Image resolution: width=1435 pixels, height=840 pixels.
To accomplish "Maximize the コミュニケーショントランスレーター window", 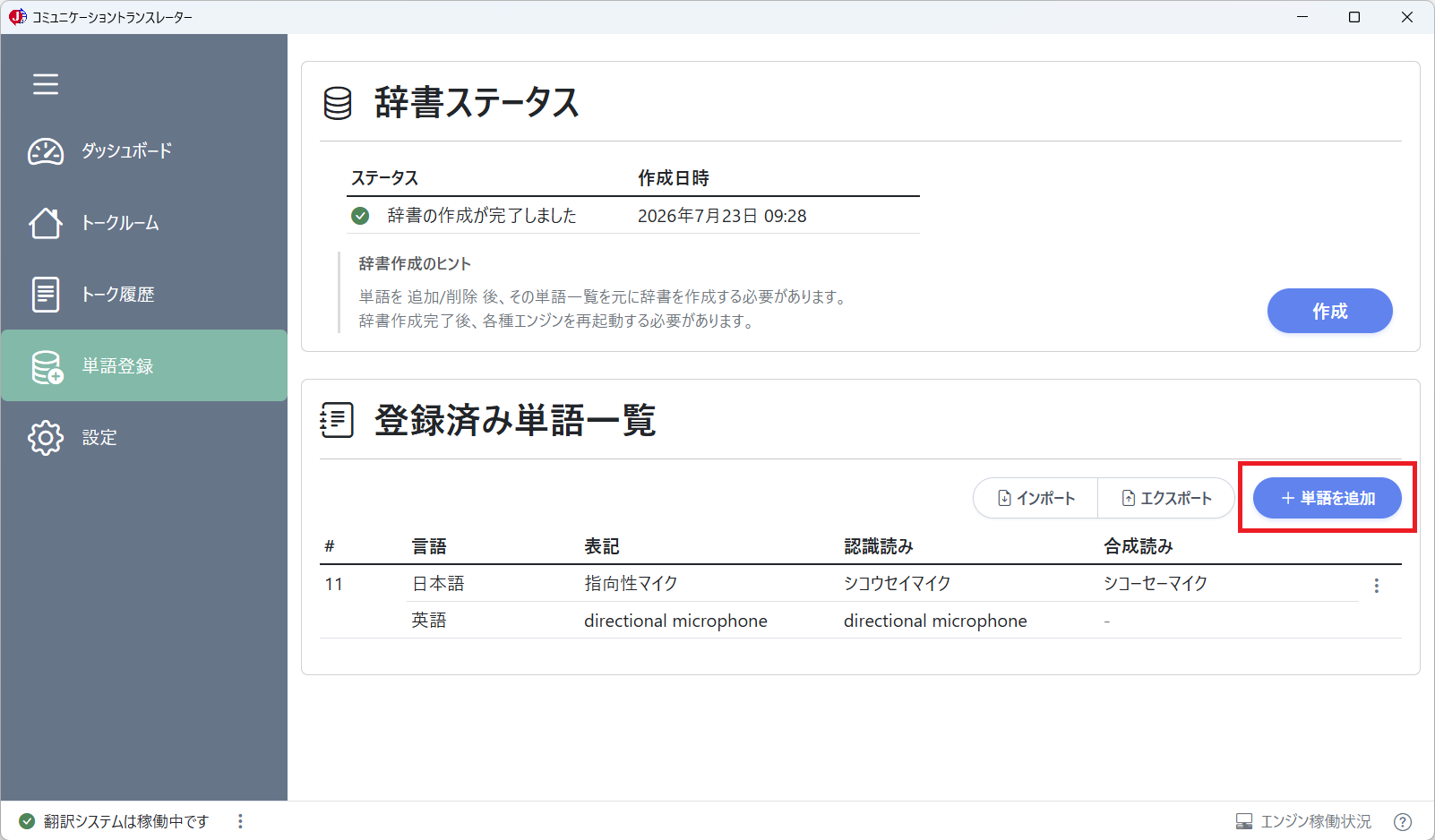I will coord(1354,17).
